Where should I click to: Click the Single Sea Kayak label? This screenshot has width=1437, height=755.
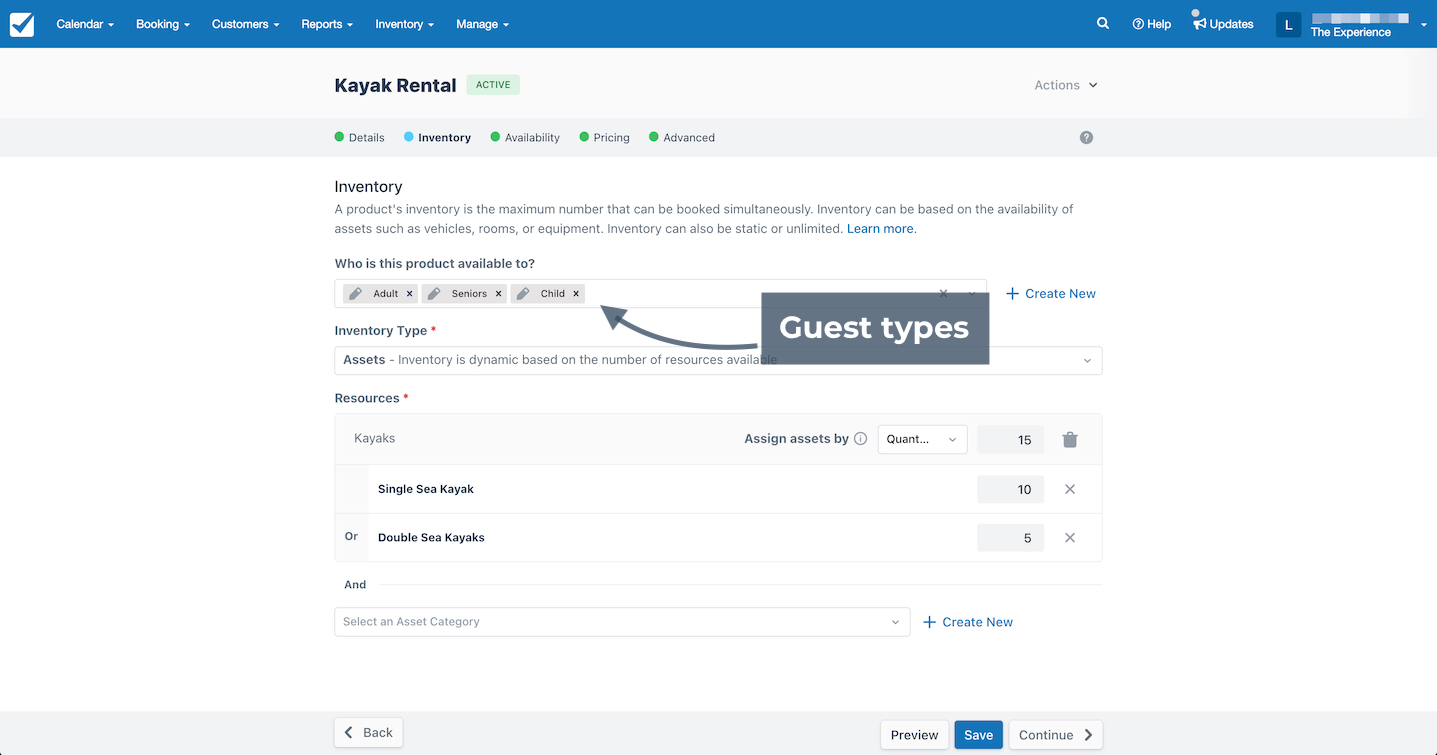click(426, 489)
